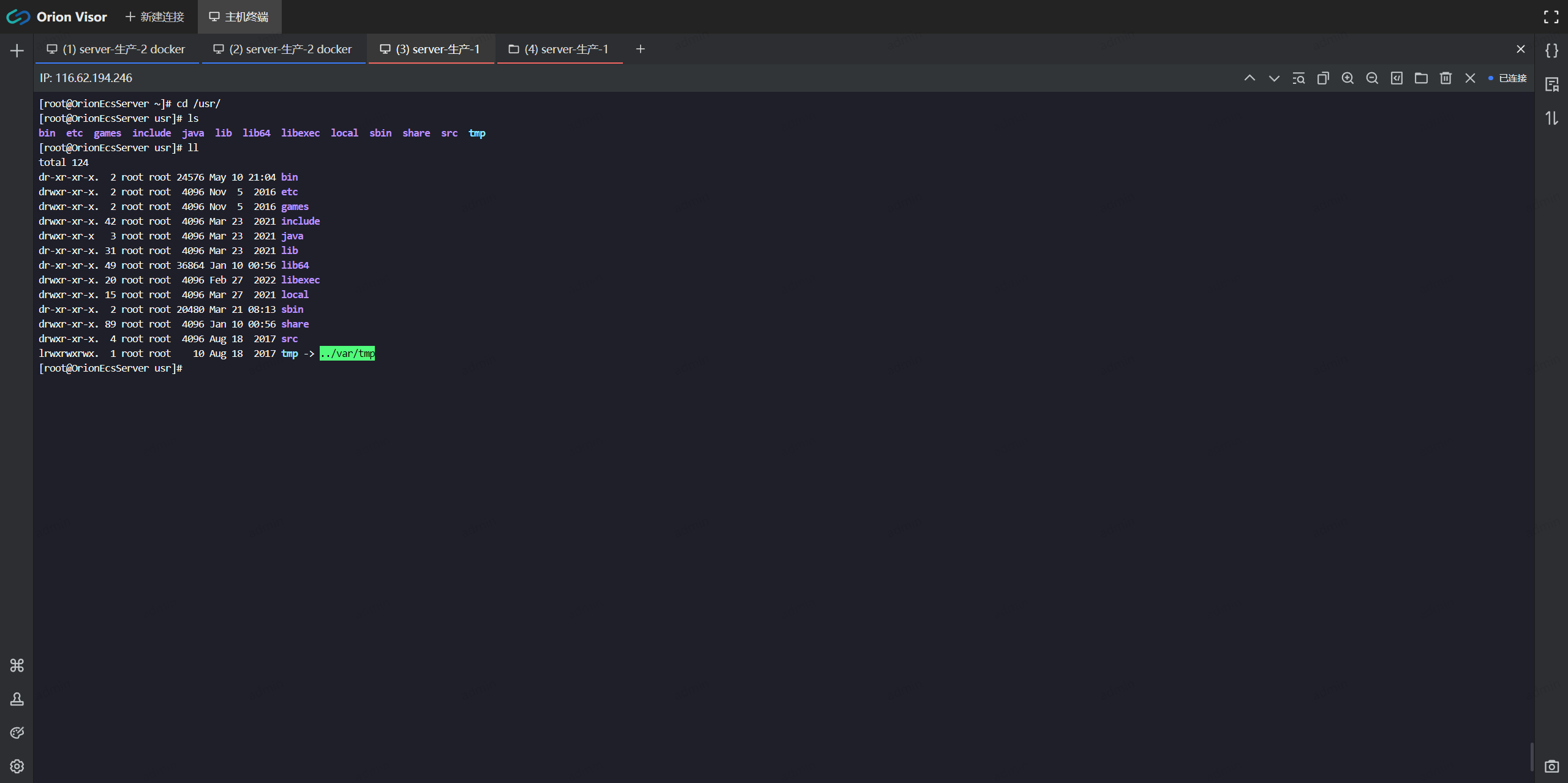Viewport: 1568px width, 783px height.
Task: Click the copy icon in the terminal toolbar
Action: click(x=1323, y=78)
